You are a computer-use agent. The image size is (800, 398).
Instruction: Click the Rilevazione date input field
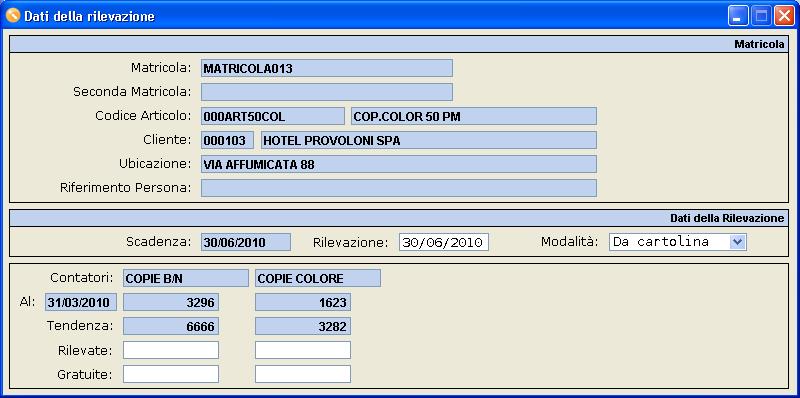(444, 242)
